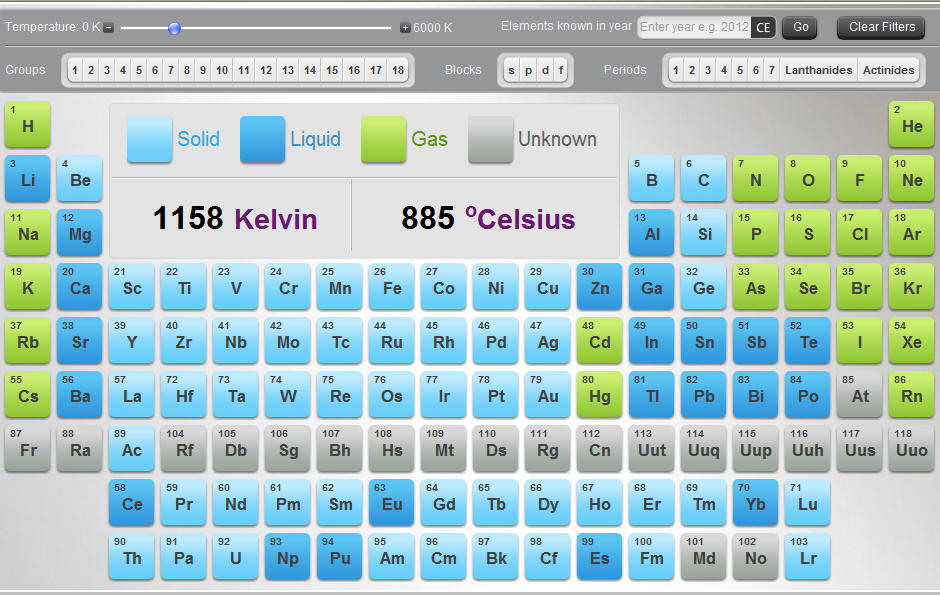940x595 pixels.
Task: Select the f block filter
Action: (x=561, y=70)
